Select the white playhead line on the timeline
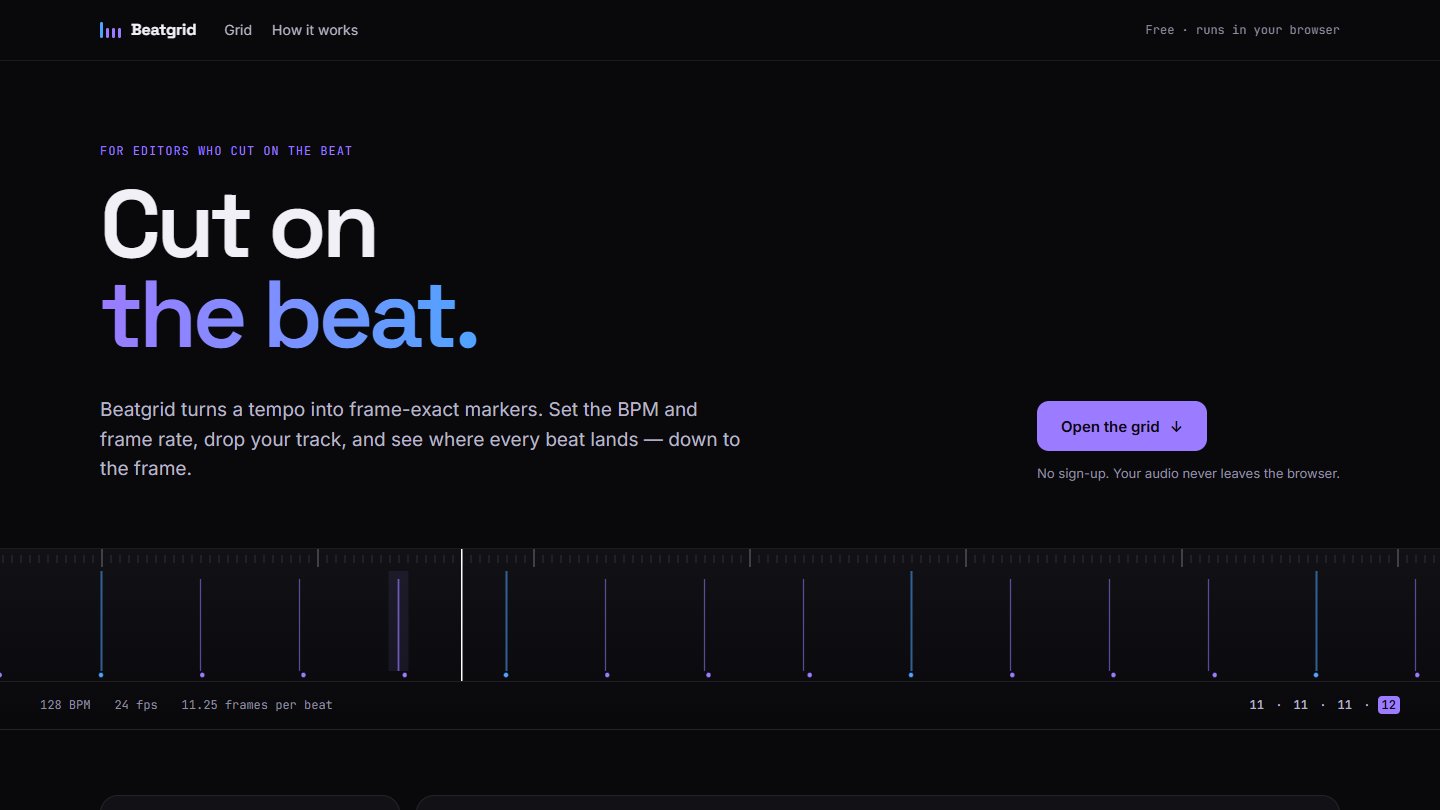Screen dimensions: 1440x810 (x=461, y=615)
